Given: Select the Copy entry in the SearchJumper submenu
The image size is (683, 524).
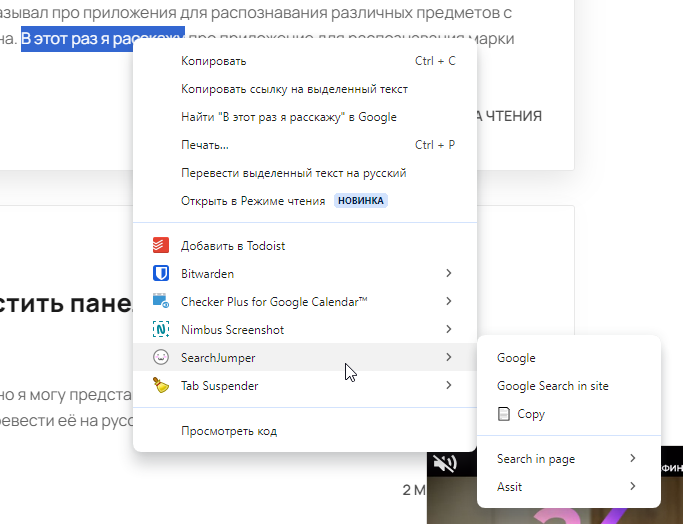Looking at the screenshot, I should click(x=569, y=414).
